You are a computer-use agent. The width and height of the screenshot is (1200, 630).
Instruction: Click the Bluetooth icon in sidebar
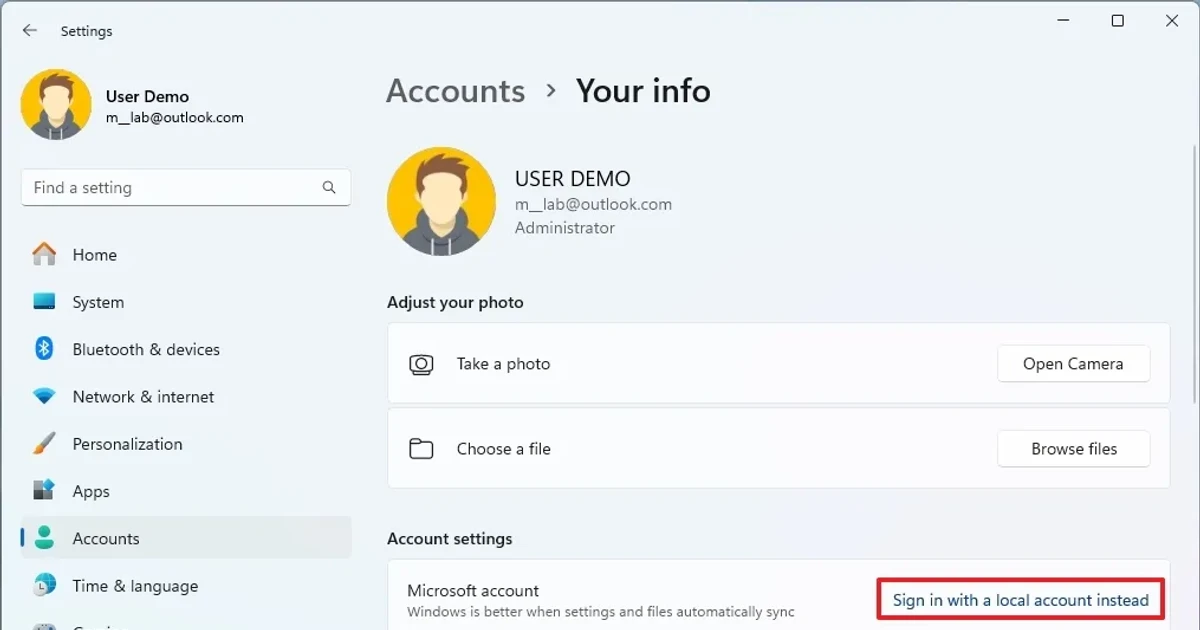point(44,348)
